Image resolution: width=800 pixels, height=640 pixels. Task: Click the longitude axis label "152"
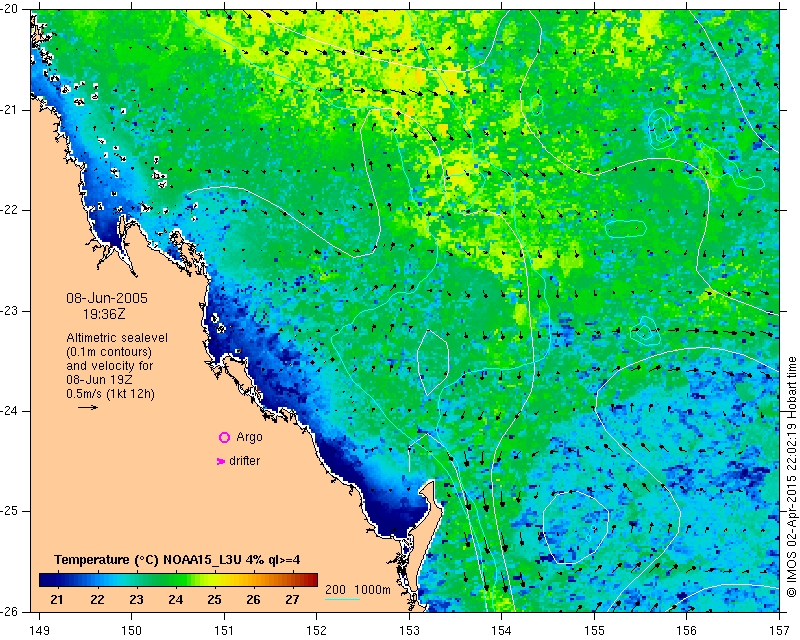(x=317, y=630)
